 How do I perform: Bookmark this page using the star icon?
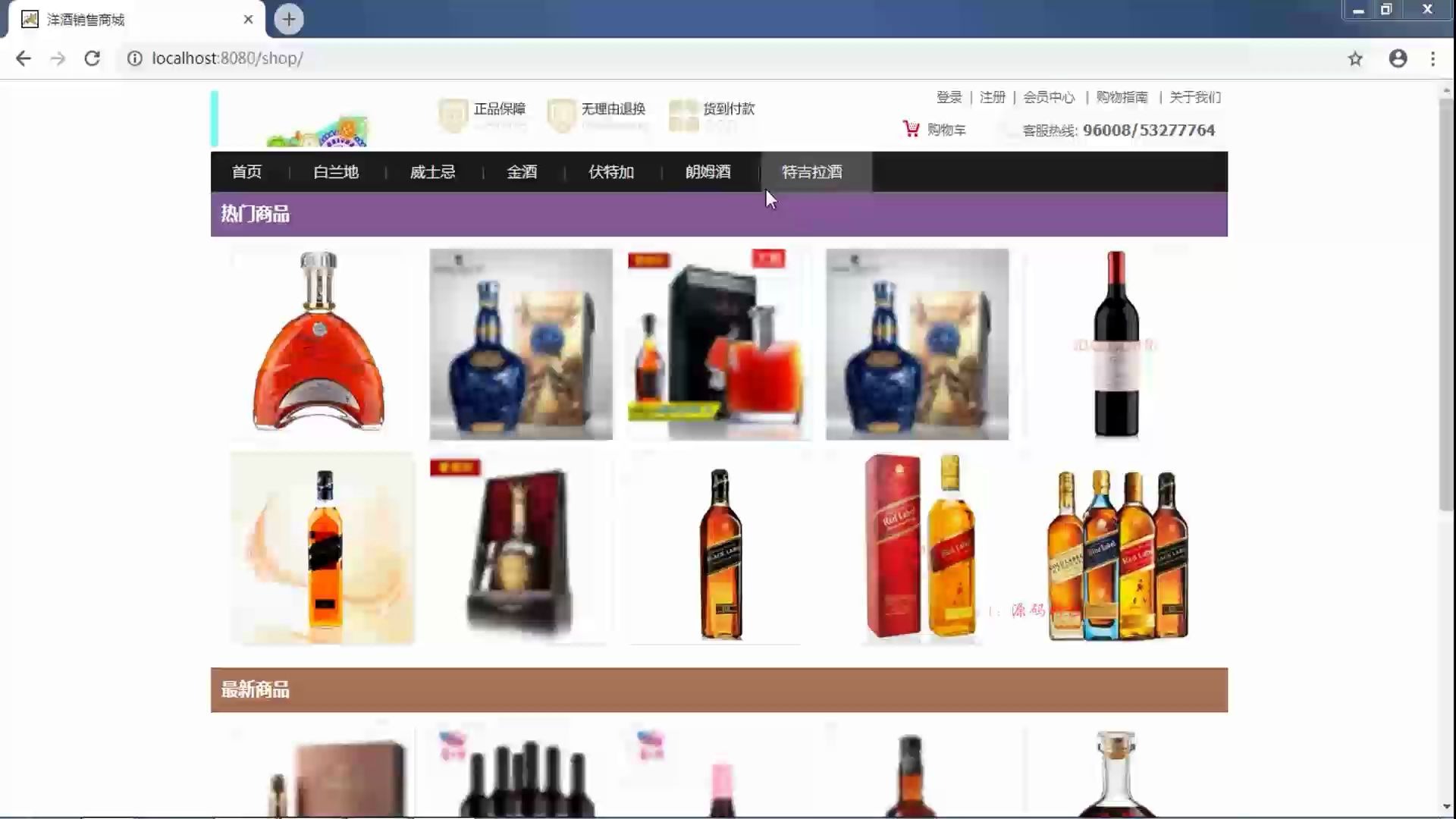pyautogui.click(x=1355, y=58)
